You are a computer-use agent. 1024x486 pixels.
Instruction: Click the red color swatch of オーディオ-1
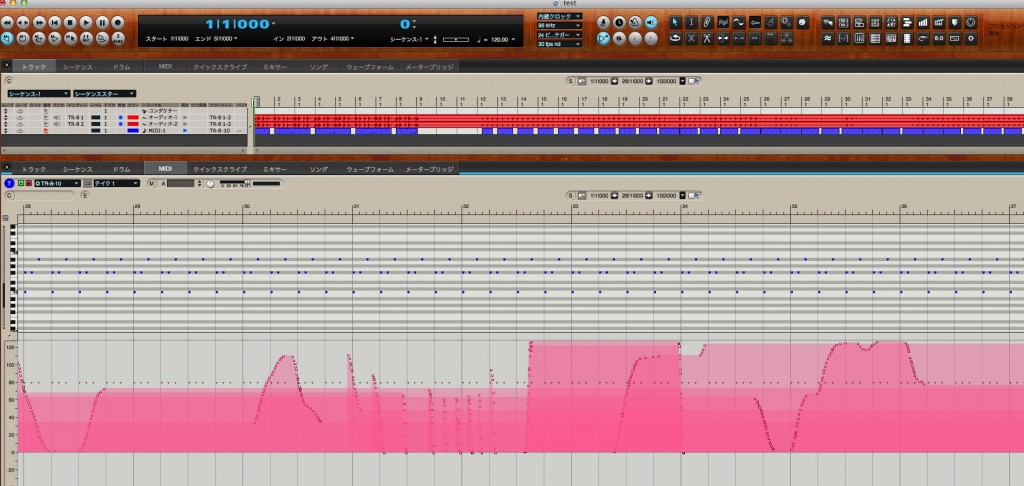(x=133, y=118)
